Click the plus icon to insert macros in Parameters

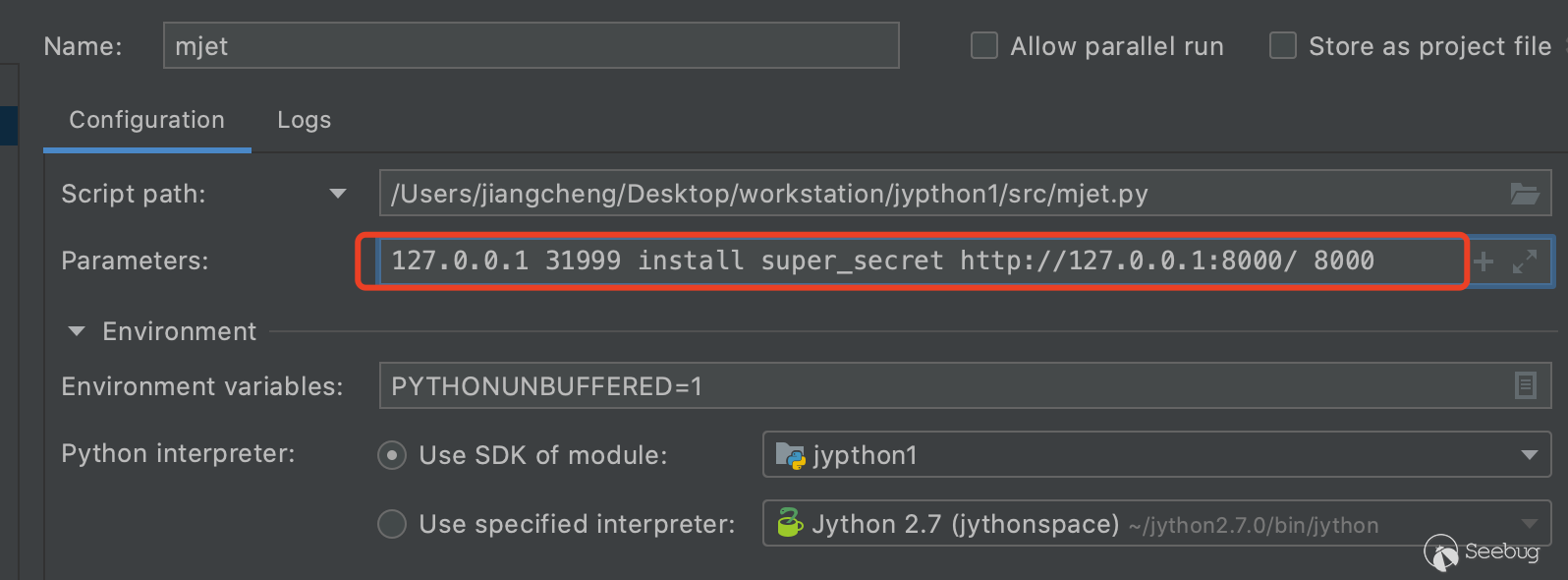coord(1484,261)
